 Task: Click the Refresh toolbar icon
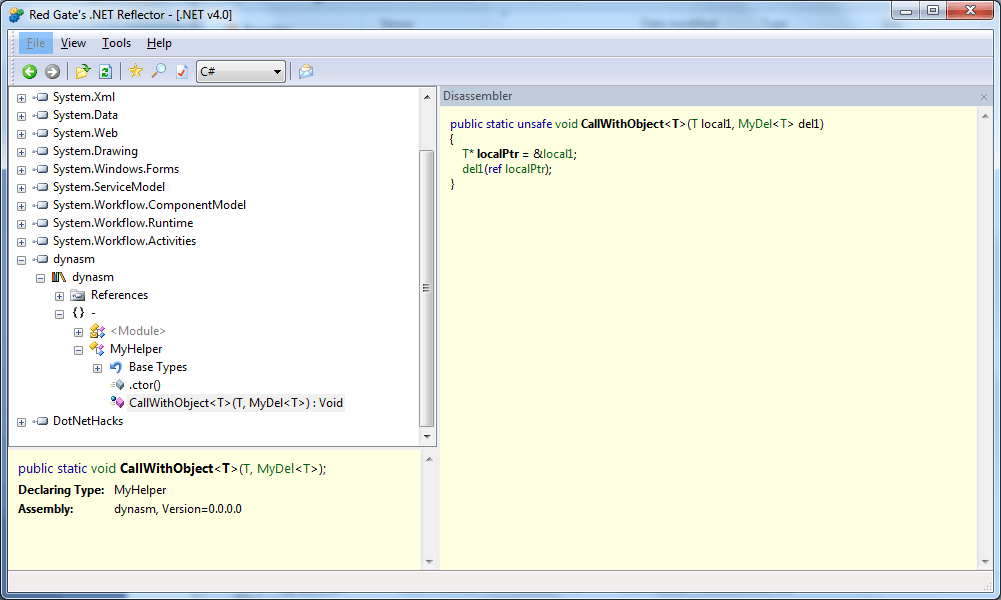click(105, 71)
